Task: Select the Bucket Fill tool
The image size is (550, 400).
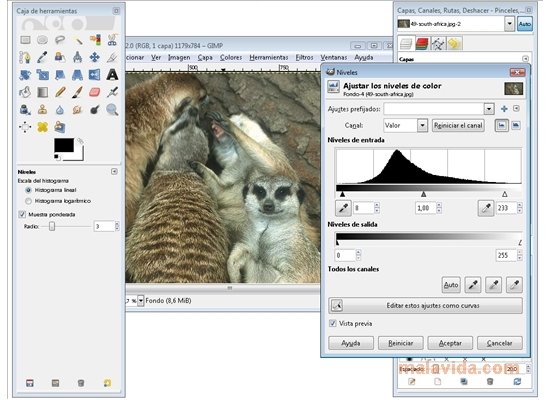Action: coord(25,92)
